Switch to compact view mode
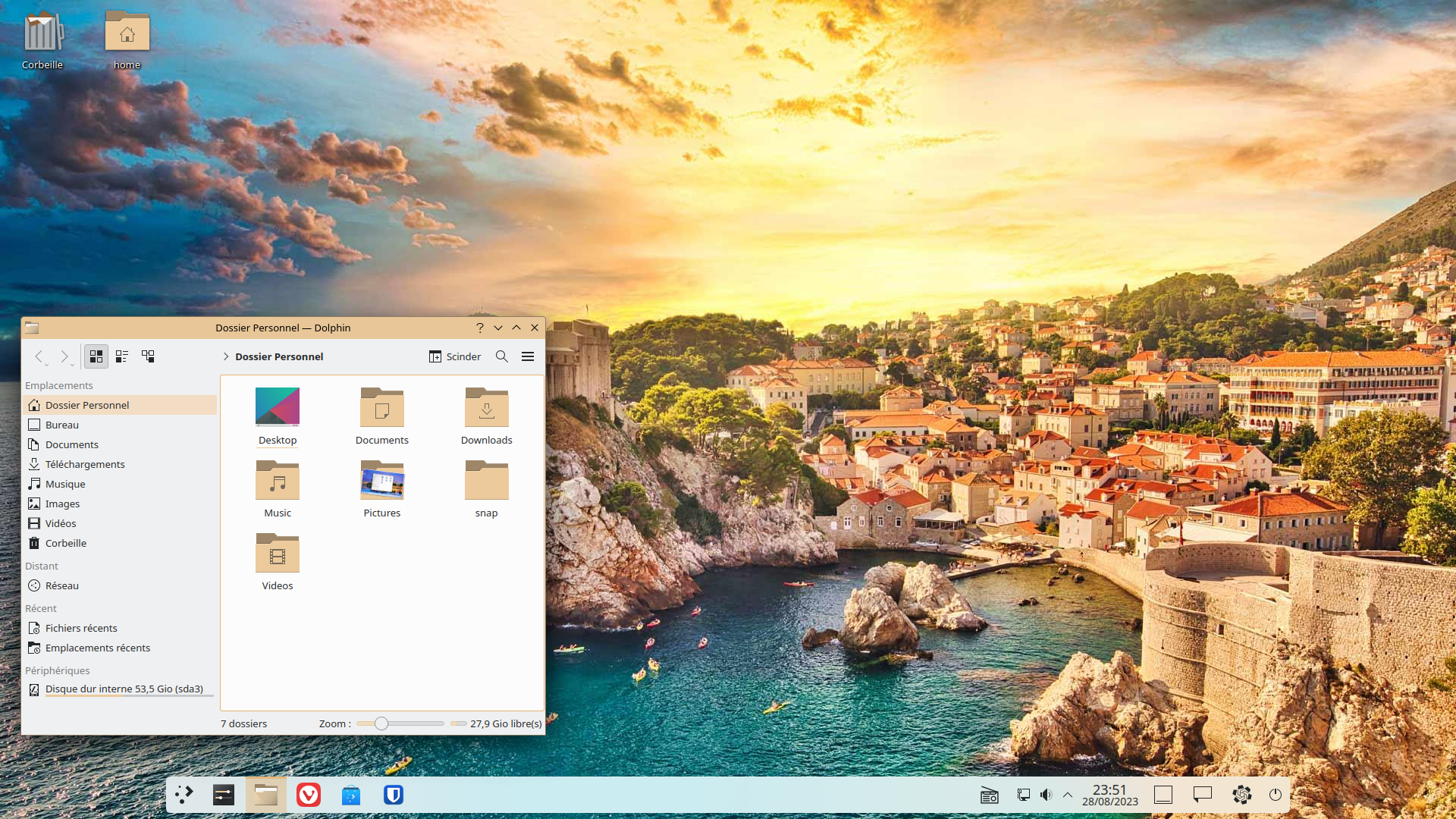 (122, 356)
